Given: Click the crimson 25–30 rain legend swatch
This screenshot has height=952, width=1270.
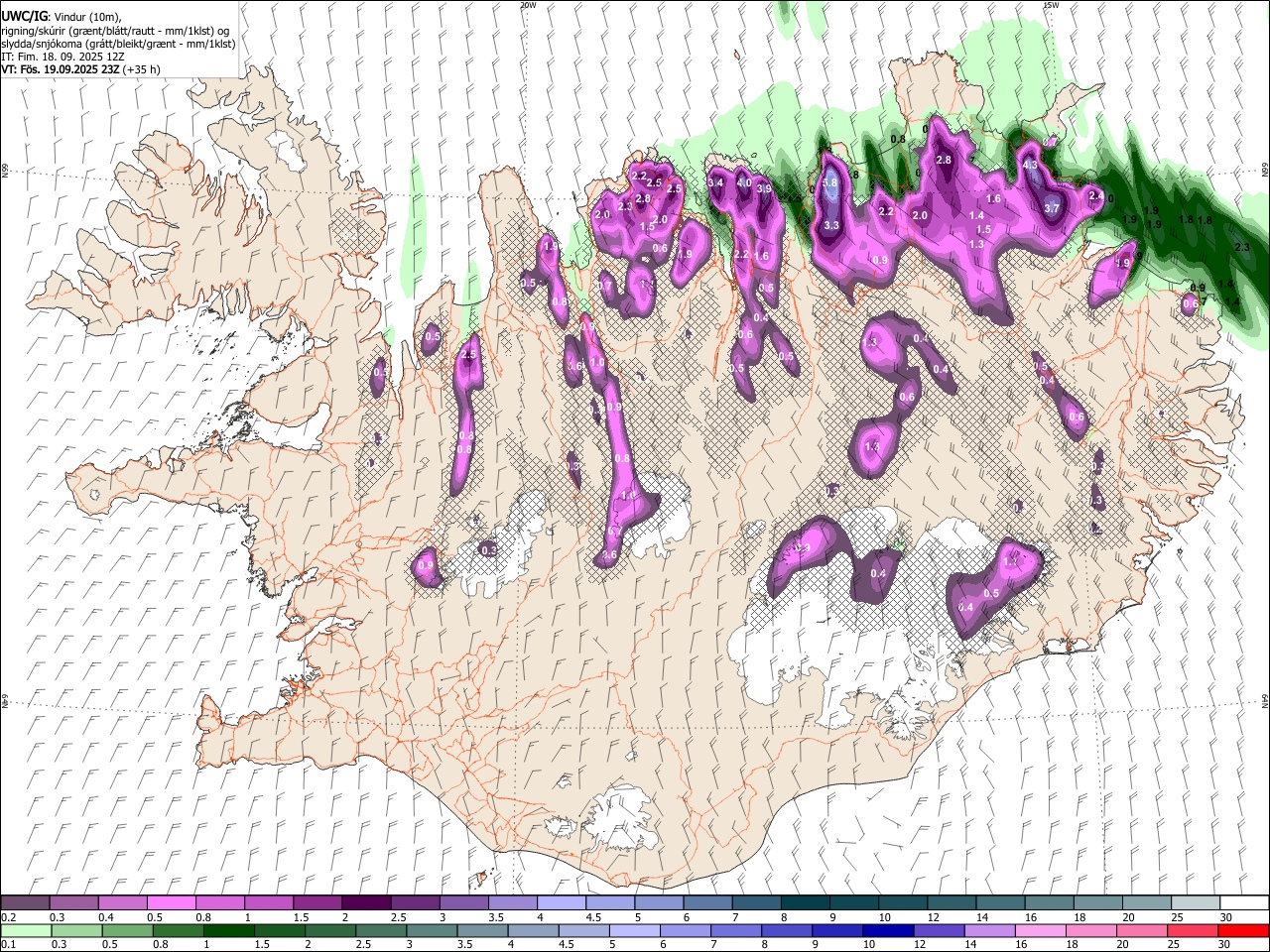Looking at the screenshot, I should coord(1194,930).
